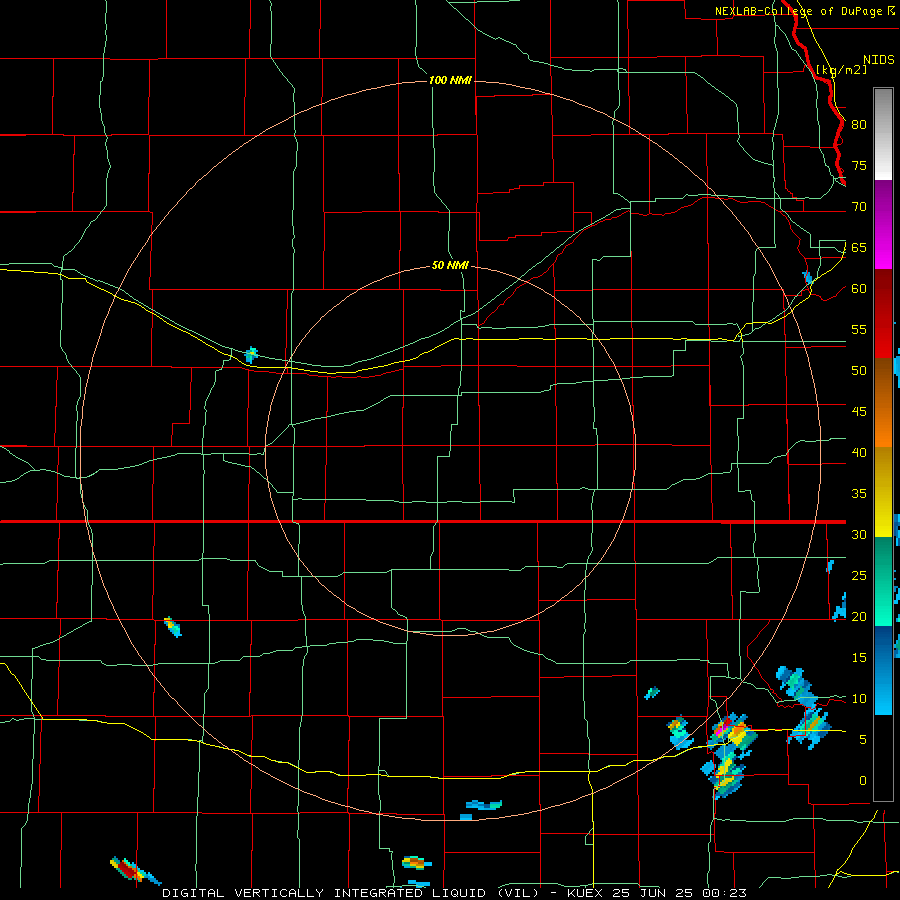
Task: Click the '25' value on the color scale
Action: point(859,575)
